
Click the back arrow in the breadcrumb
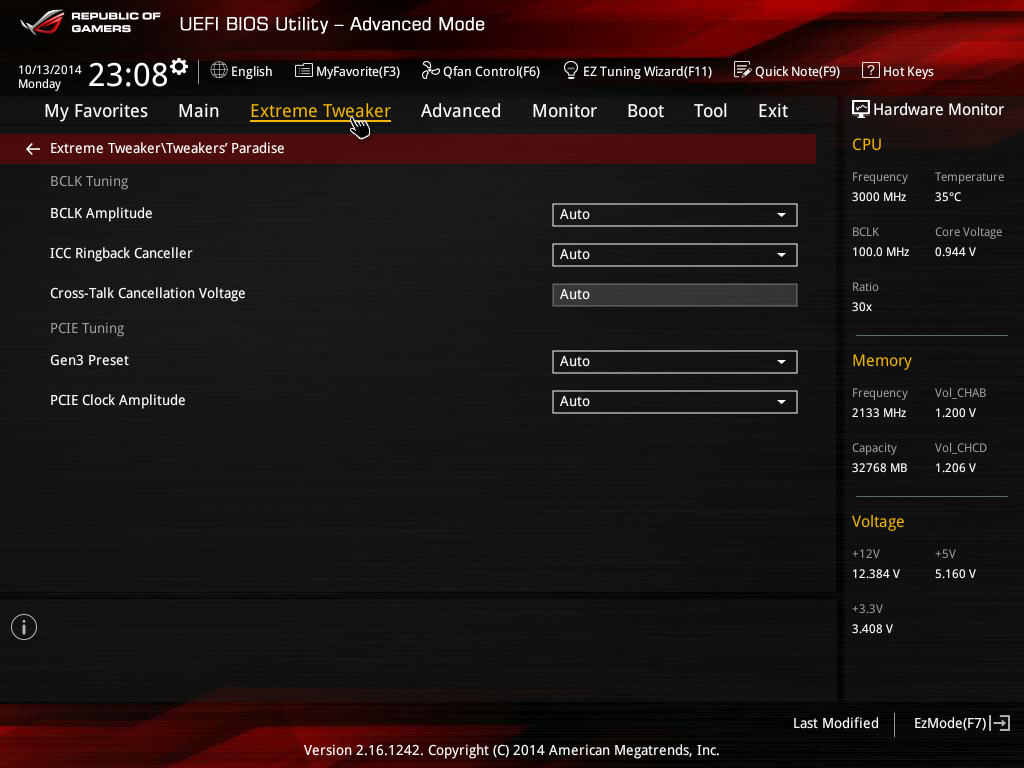pyautogui.click(x=33, y=149)
